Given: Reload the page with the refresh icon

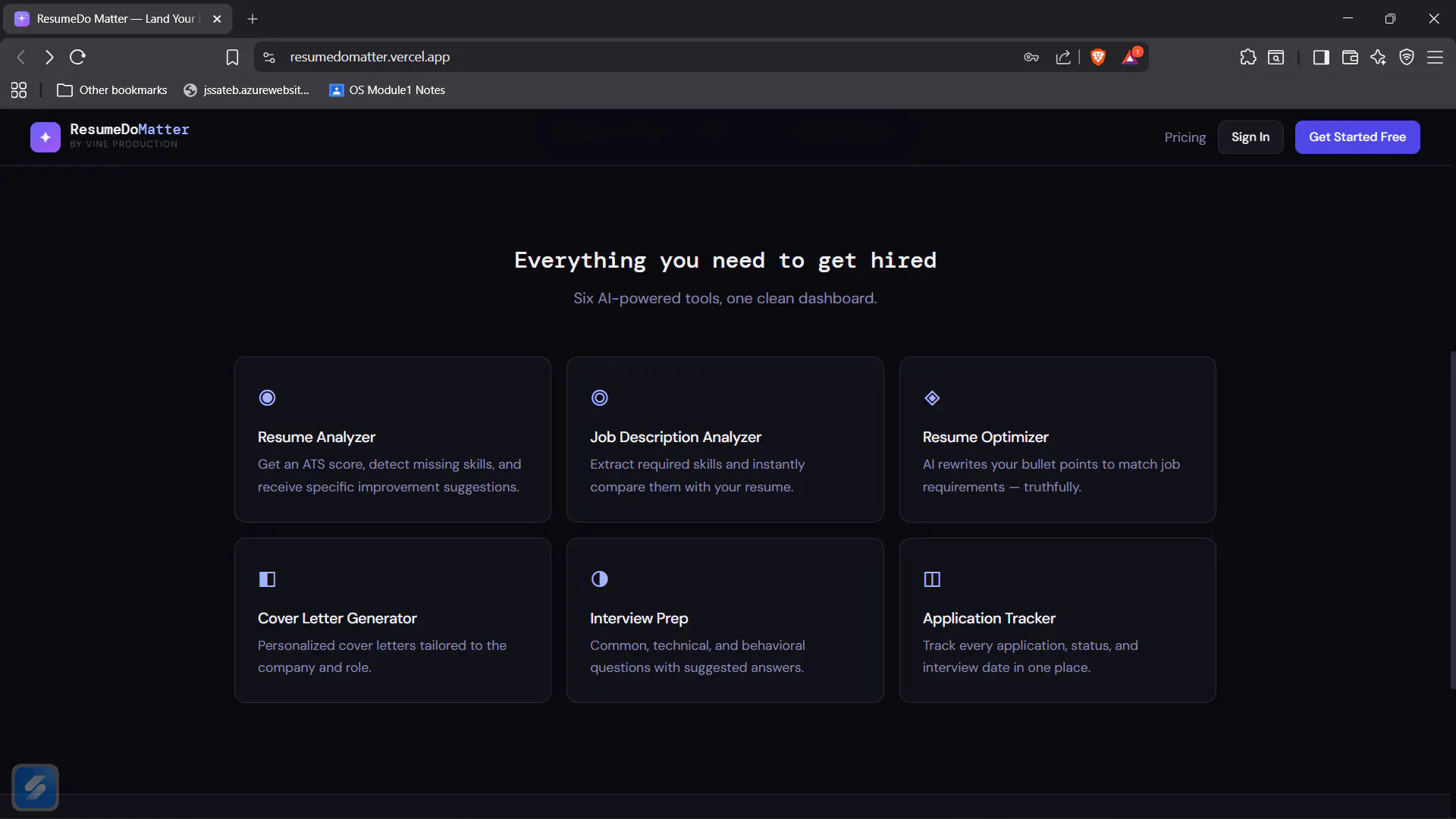Looking at the screenshot, I should pyautogui.click(x=77, y=57).
